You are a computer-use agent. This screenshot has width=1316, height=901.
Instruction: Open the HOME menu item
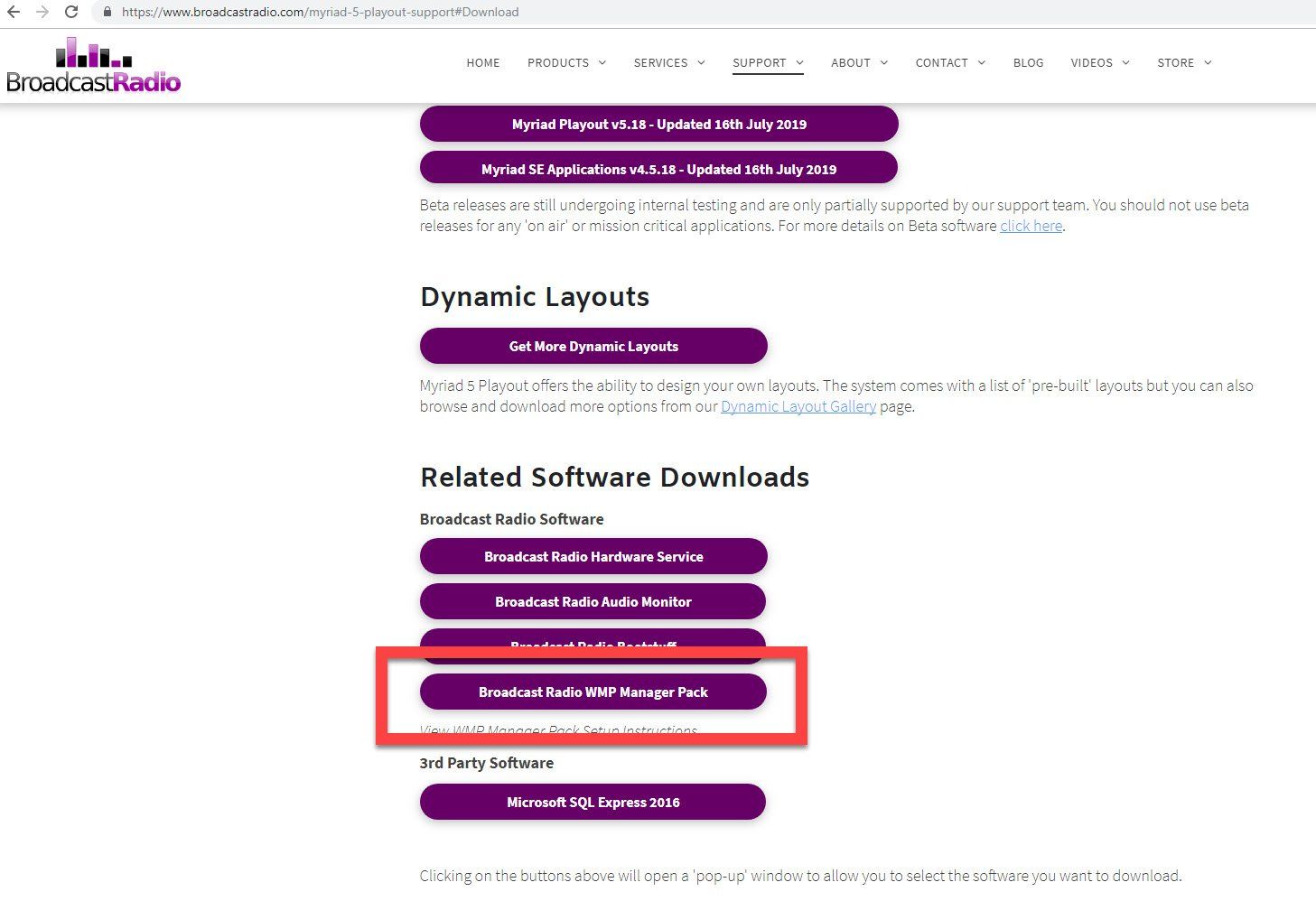[483, 62]
